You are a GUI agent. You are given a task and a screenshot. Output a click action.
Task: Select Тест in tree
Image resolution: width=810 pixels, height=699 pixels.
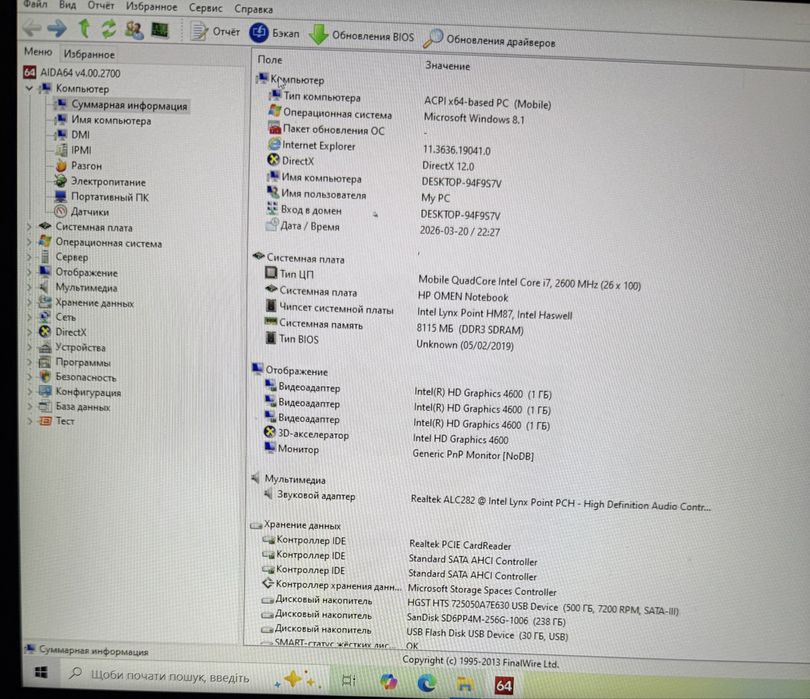pyautogui.click(x=65, y=421)
